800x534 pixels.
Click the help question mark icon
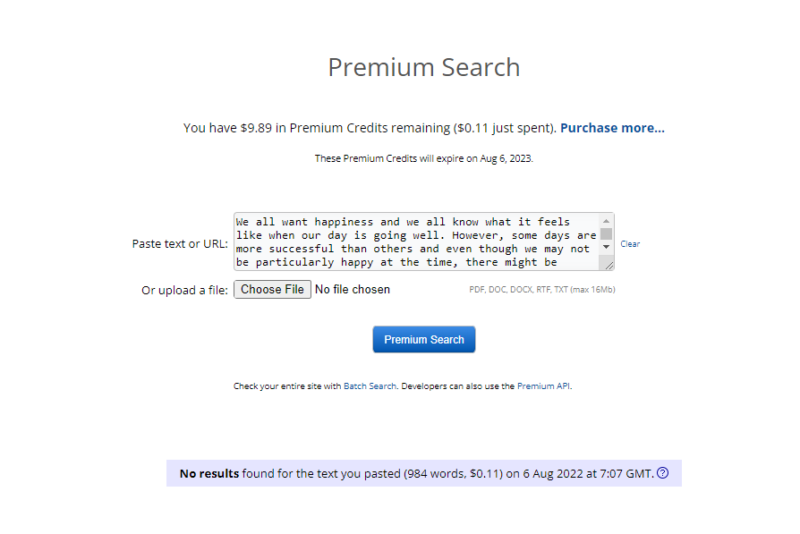pyautogui.click(x=663, y=474)
